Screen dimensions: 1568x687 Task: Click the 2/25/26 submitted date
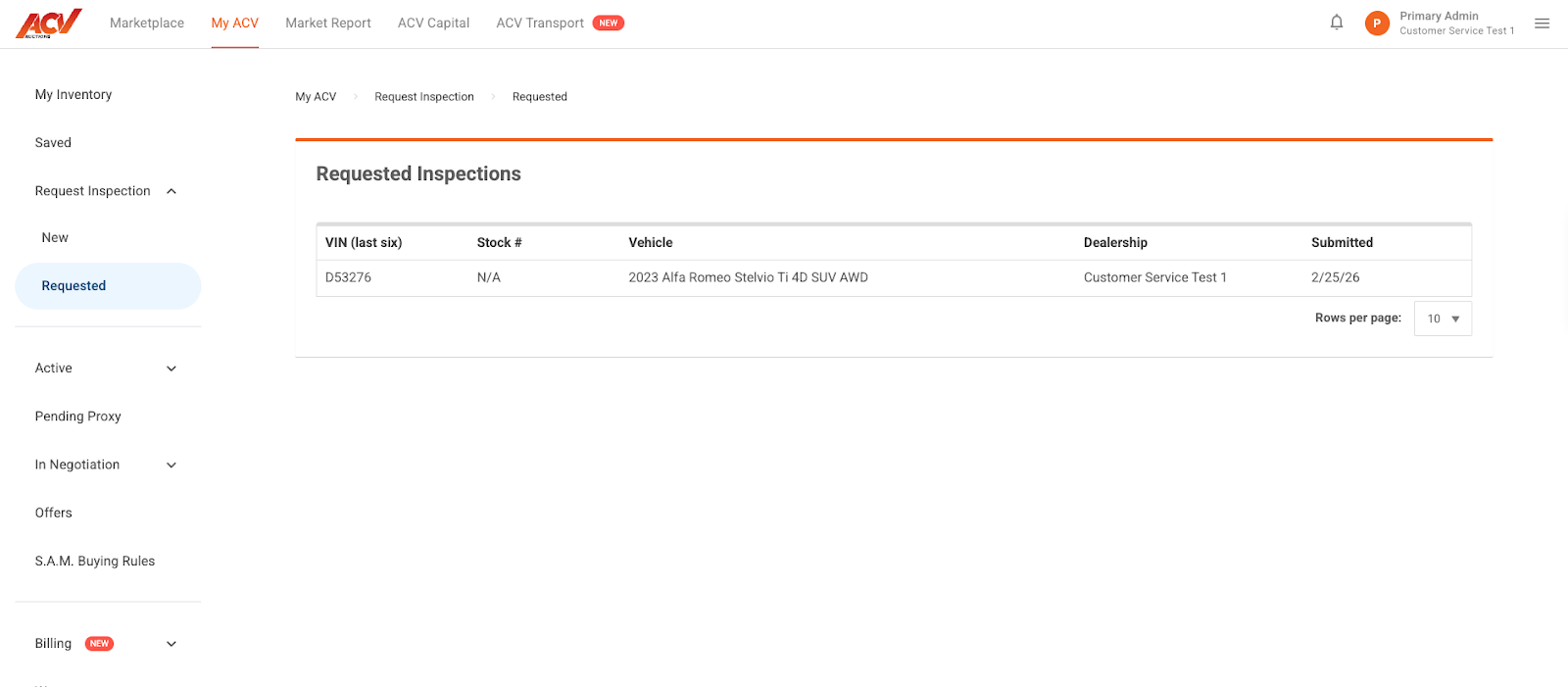pos(1336,277)
